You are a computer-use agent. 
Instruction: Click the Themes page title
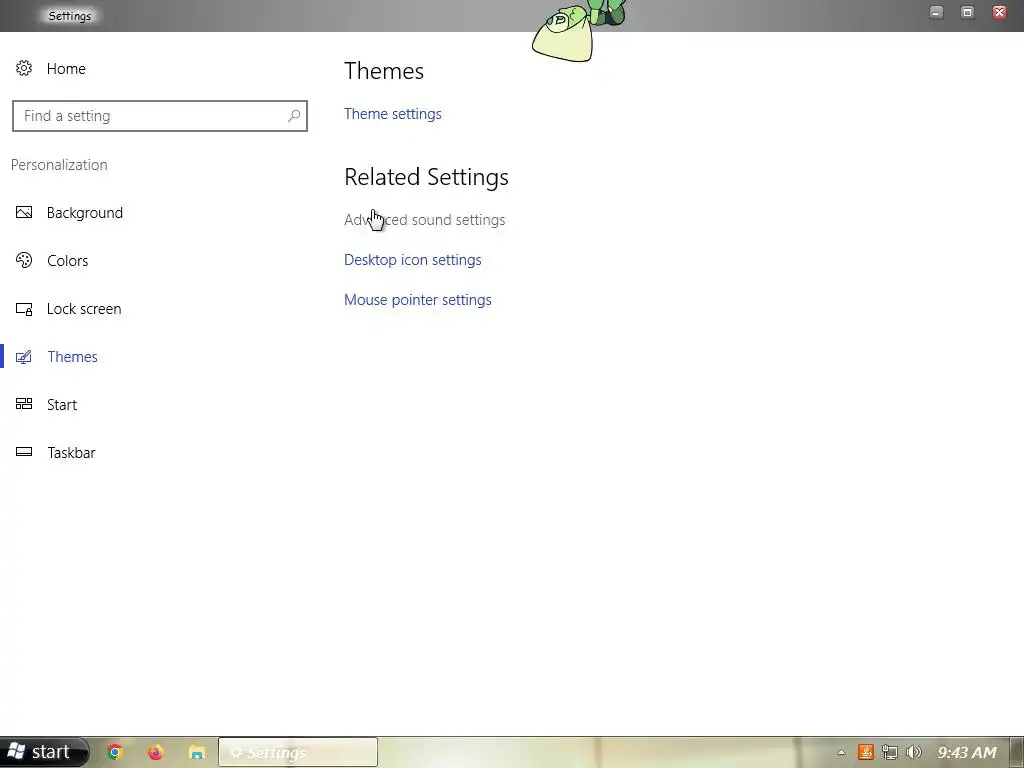(x=384, y=71)
